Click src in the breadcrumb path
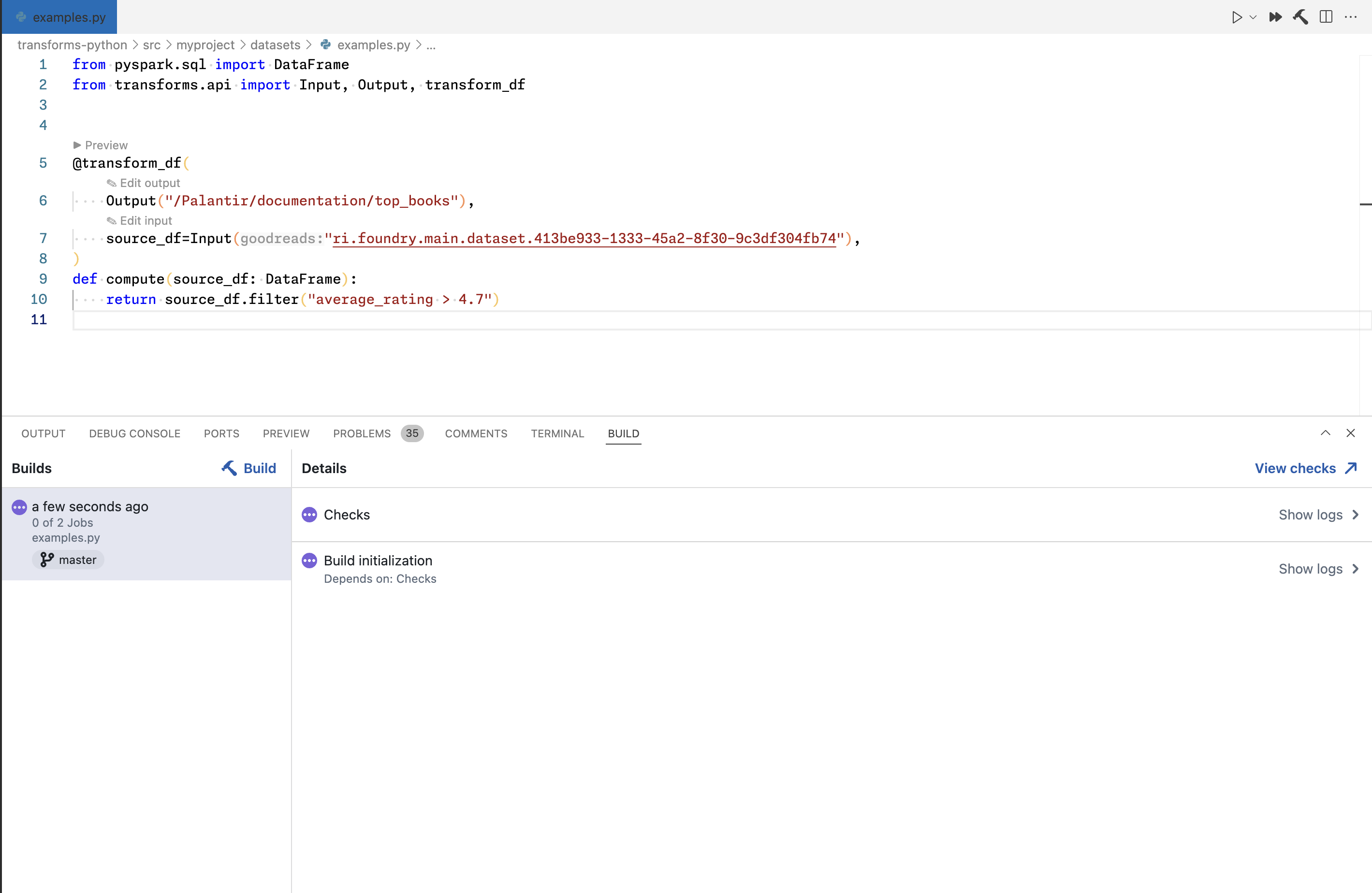This screenshot has width=1372, height=893. point(152,45)
